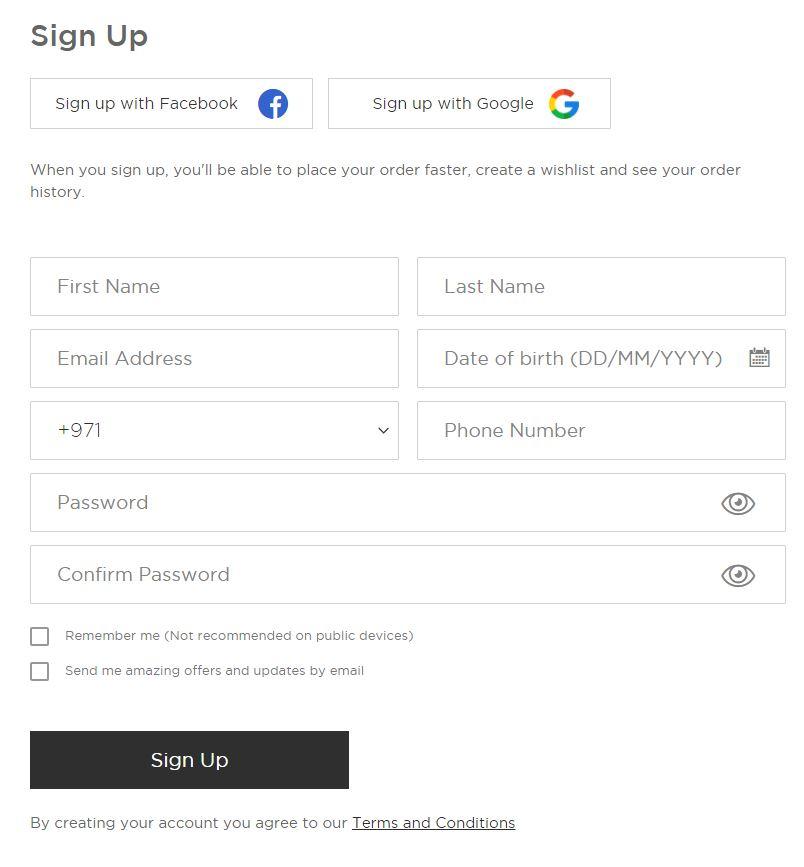Click the Phone Number input box
Screen dimensions: 804x867
601,431
